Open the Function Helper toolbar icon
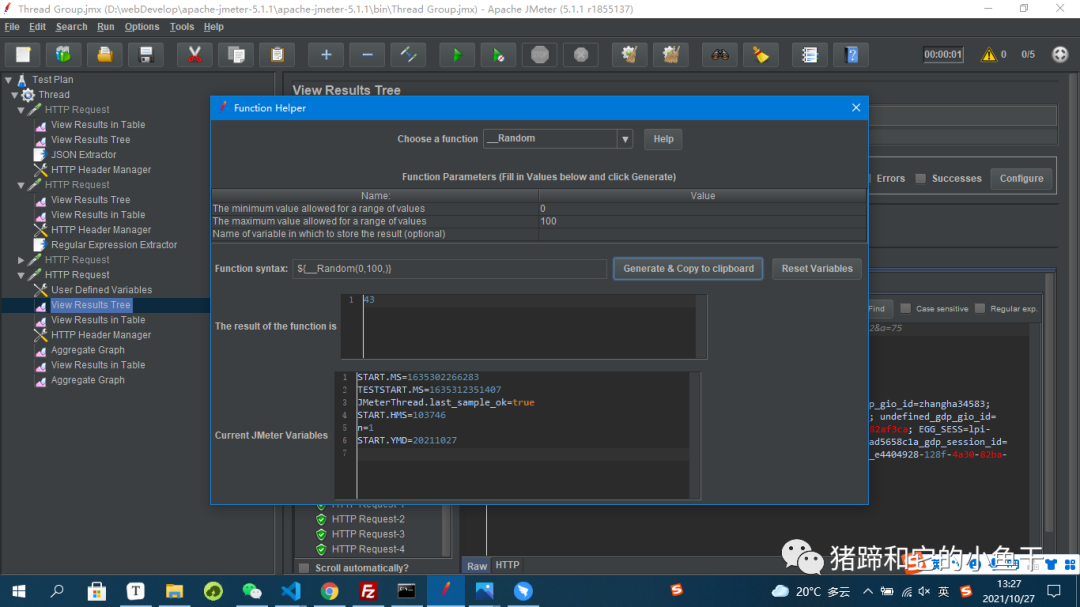 point(810,54)
